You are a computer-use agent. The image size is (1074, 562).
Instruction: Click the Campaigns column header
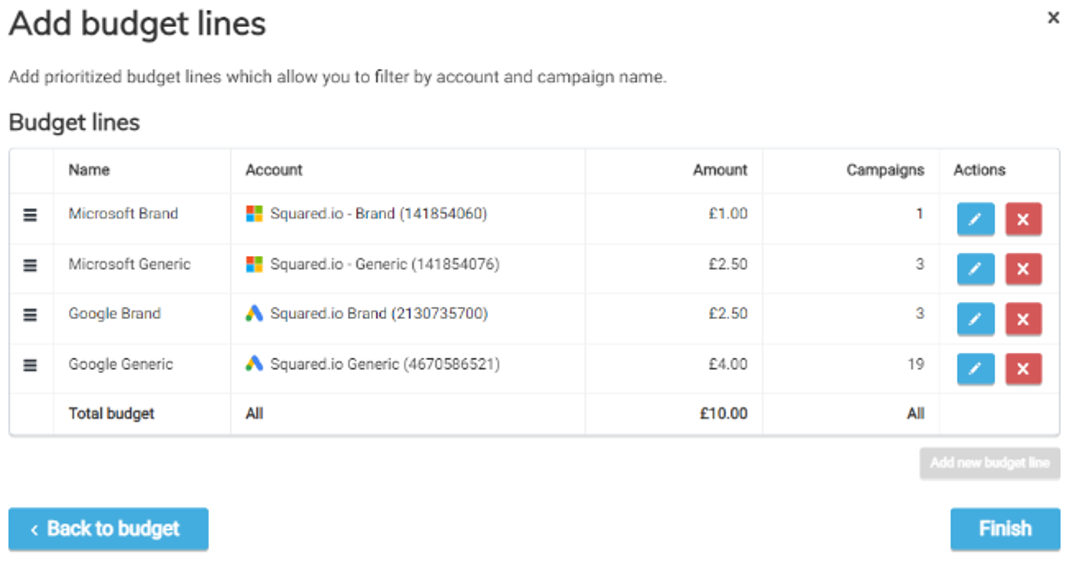pos(885,170)
